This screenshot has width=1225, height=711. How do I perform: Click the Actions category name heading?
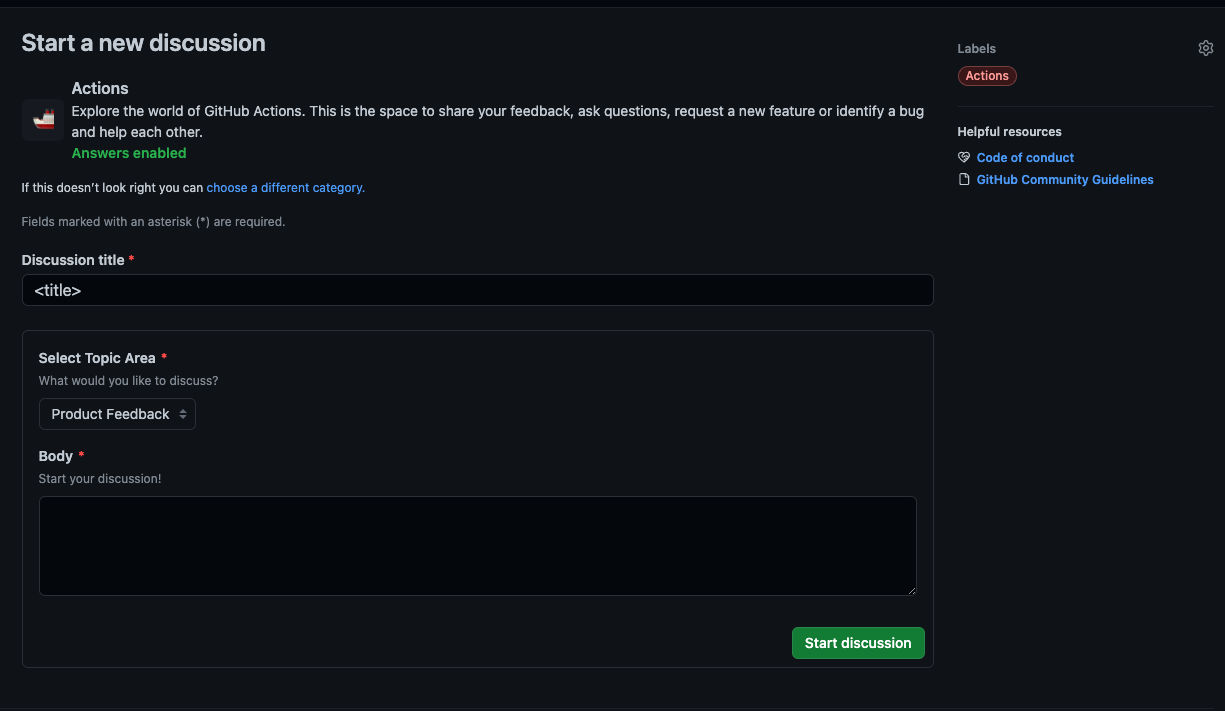100,88
